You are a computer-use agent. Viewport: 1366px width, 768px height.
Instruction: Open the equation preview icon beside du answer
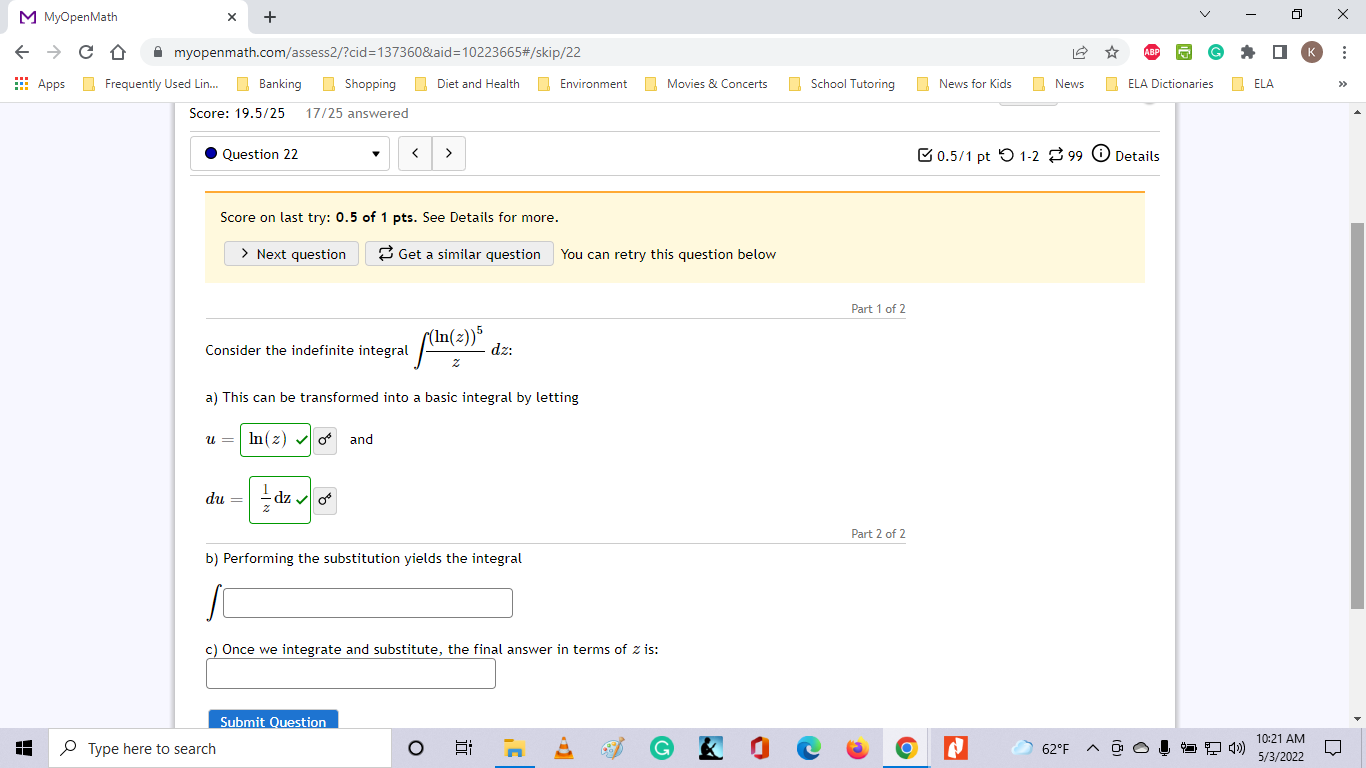pos(324,500)
